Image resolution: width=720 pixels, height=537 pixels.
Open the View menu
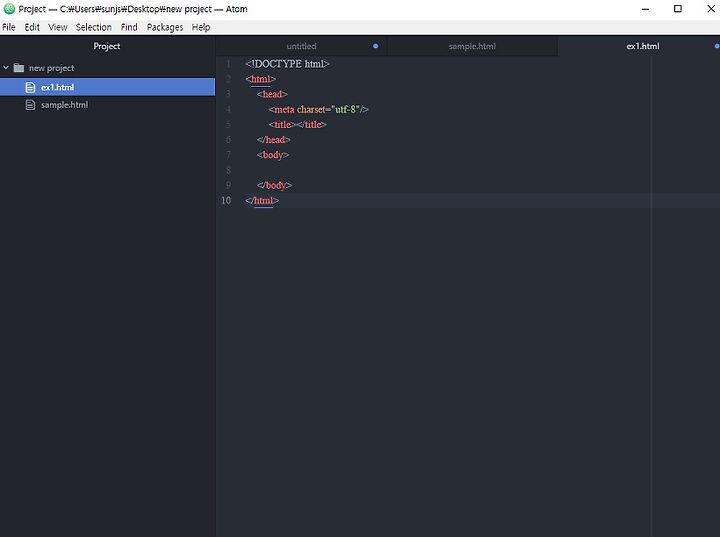(57, 27)
